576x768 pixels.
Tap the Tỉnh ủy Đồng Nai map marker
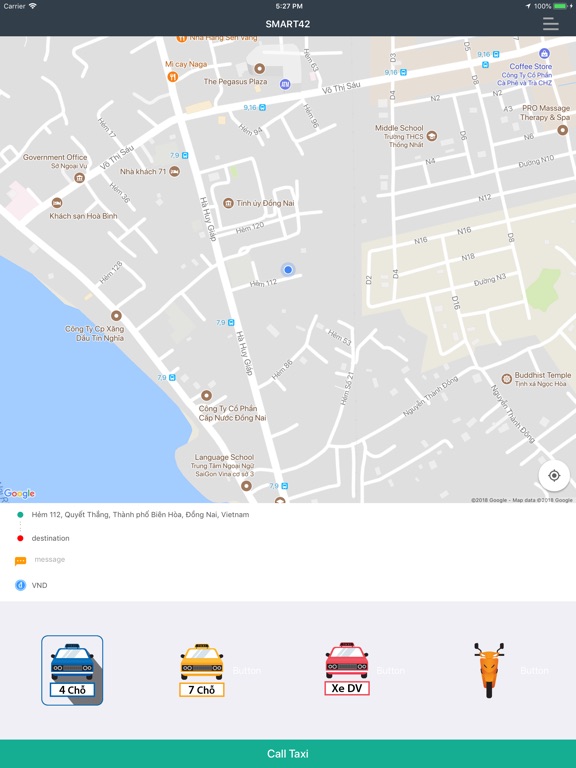tap(228, 203)
